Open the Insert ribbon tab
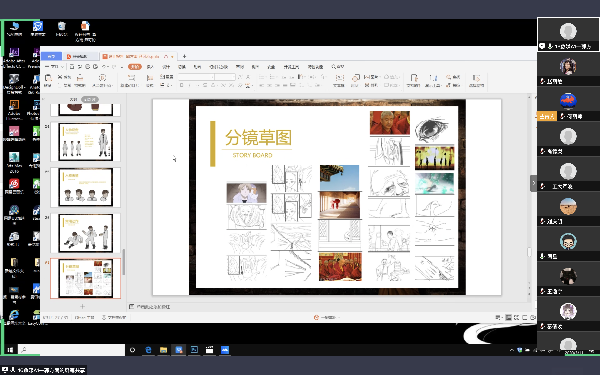The height and width of the screenshot is (375, 600). click(x=150, y=67)
